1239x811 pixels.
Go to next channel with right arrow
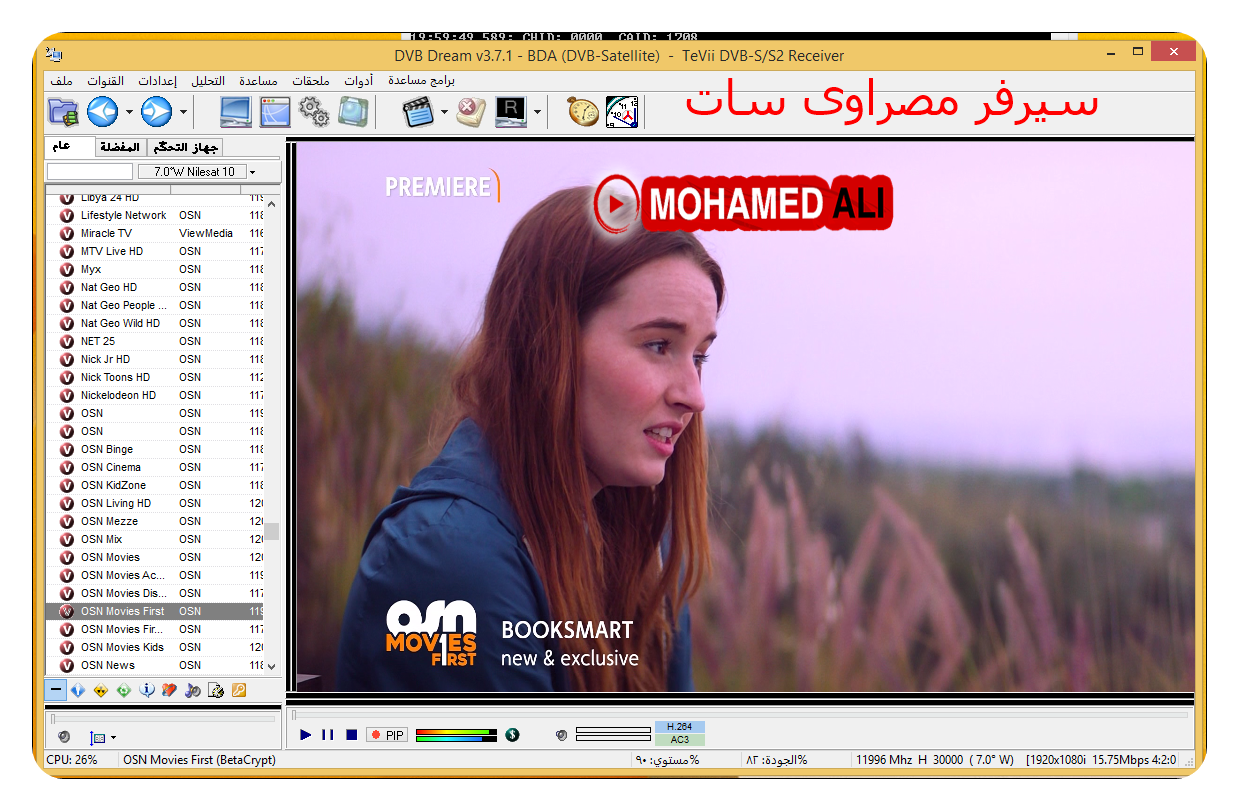pyautogui.click(x=157, y=112)
